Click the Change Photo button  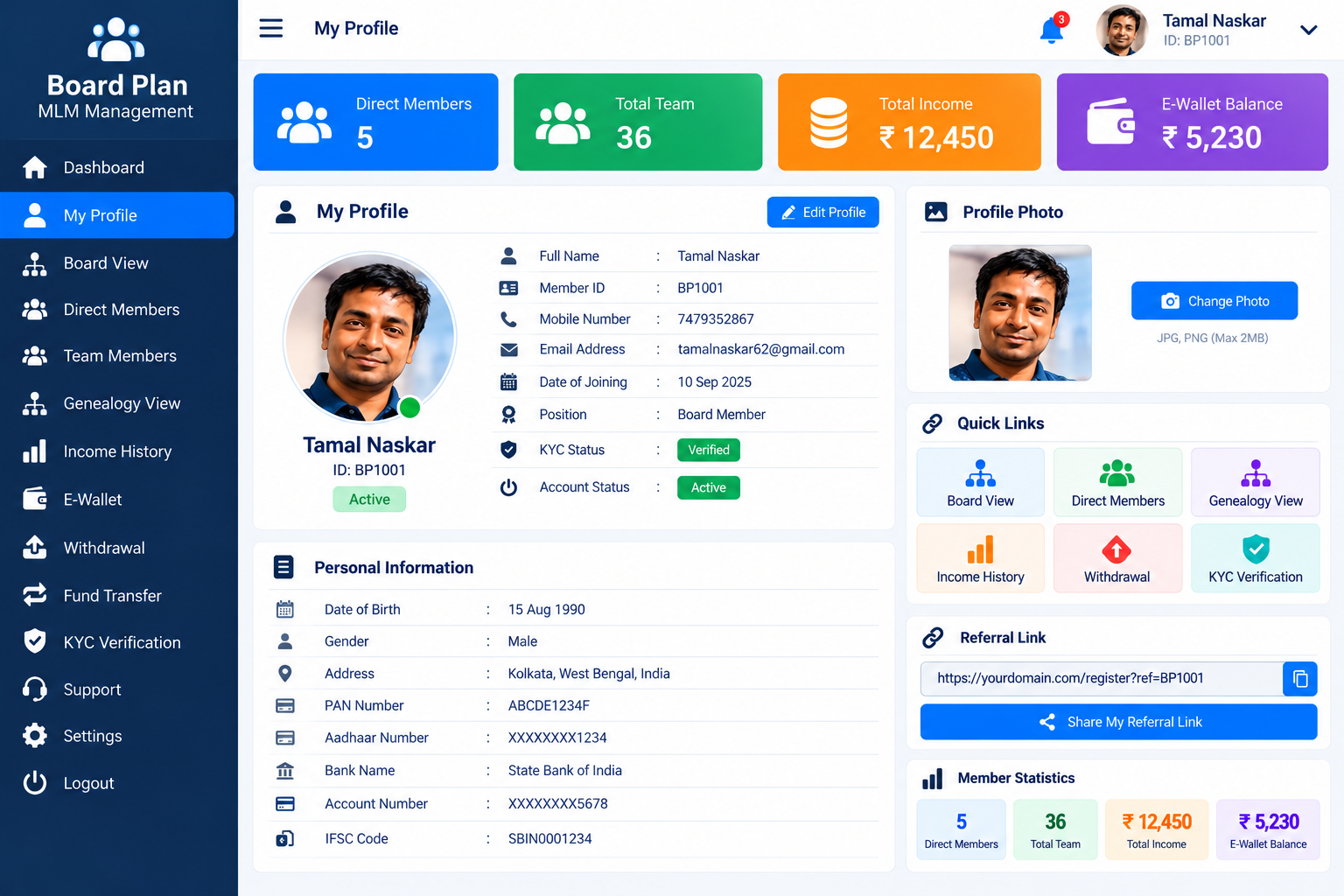click(x=1214, y=301)
